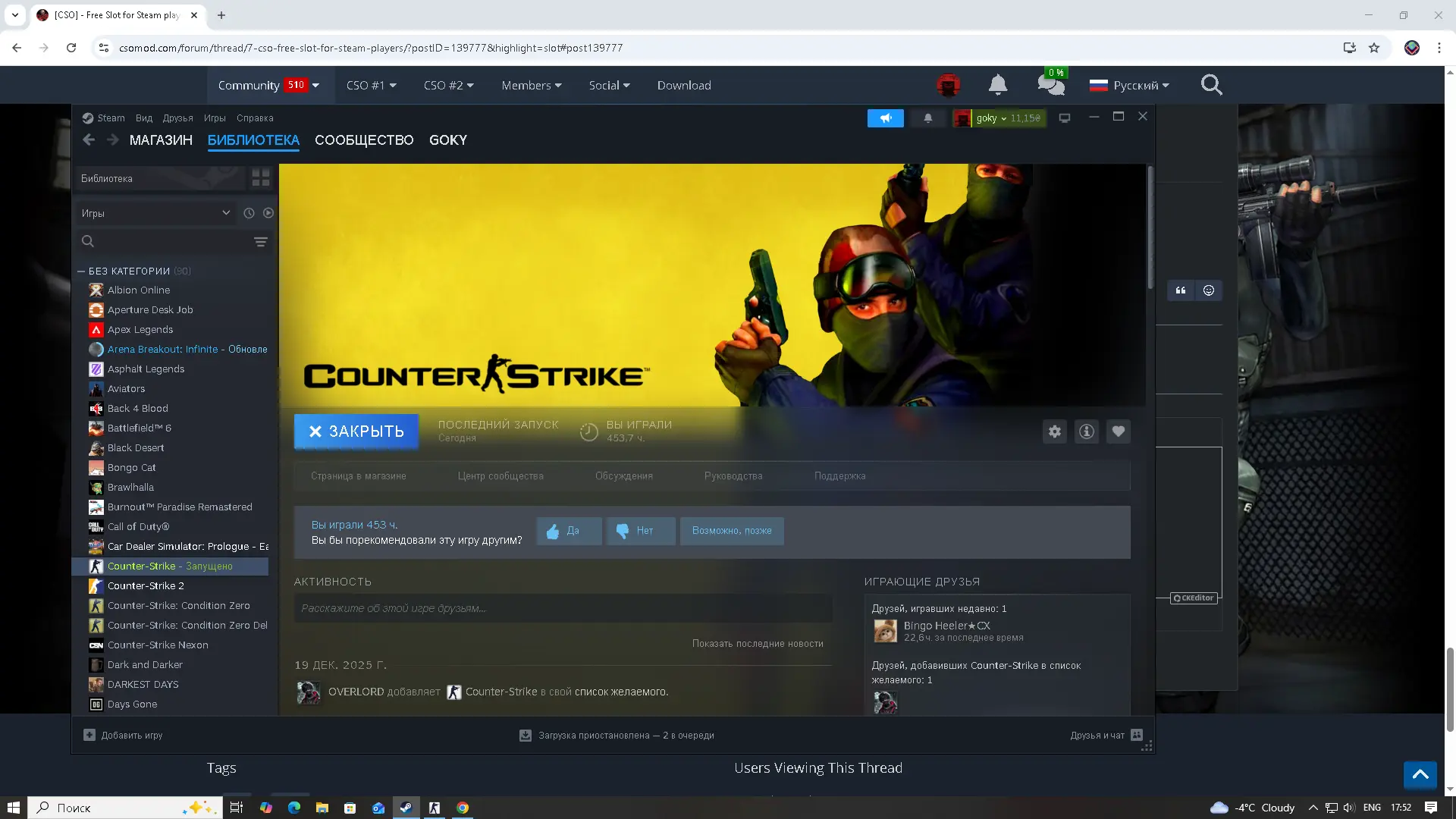Select Counter-Strike 2 in the library list
Screen dimensions: 1456x819
click(x=171, y=585)
